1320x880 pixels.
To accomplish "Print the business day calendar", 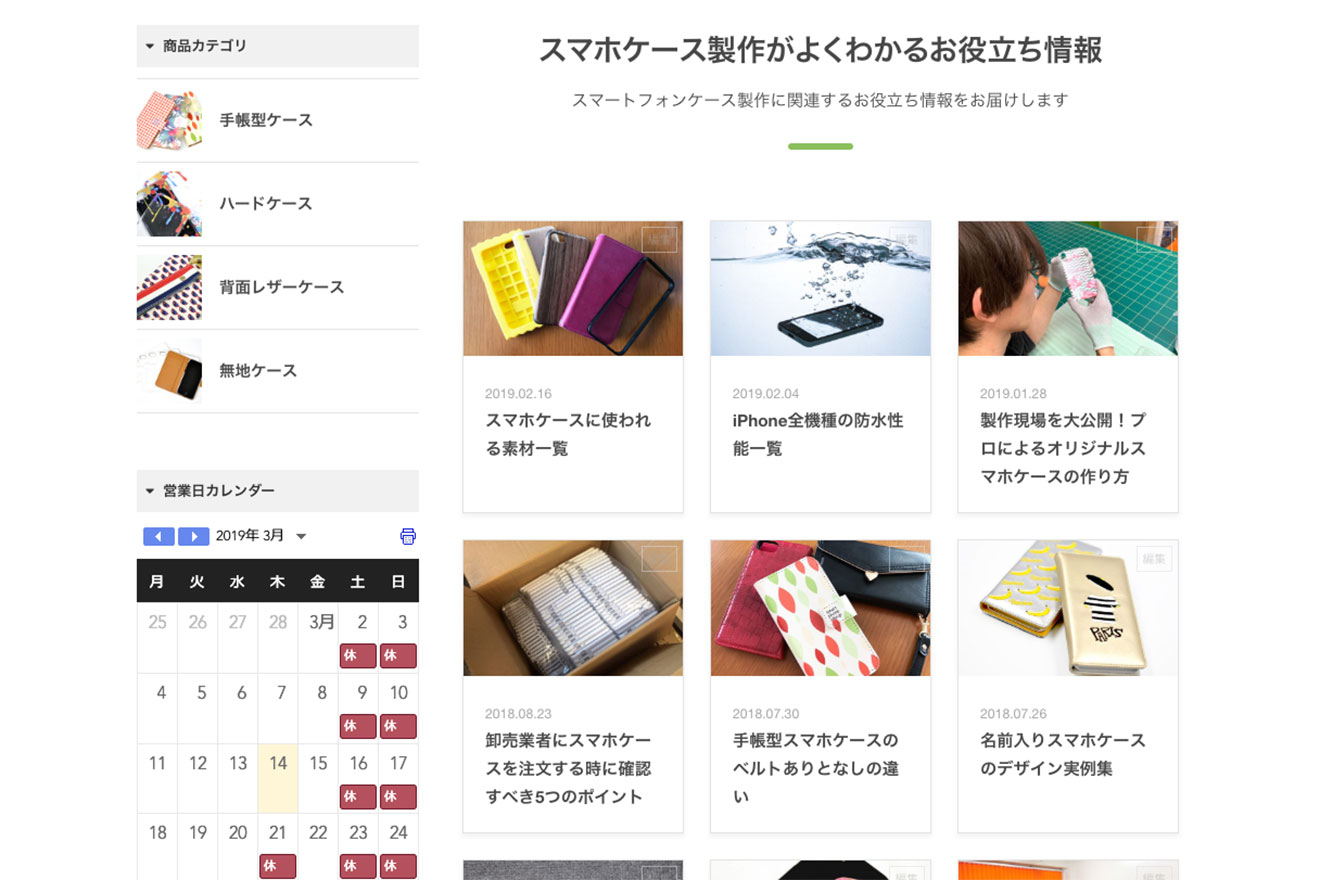I will tap(407, 536).
